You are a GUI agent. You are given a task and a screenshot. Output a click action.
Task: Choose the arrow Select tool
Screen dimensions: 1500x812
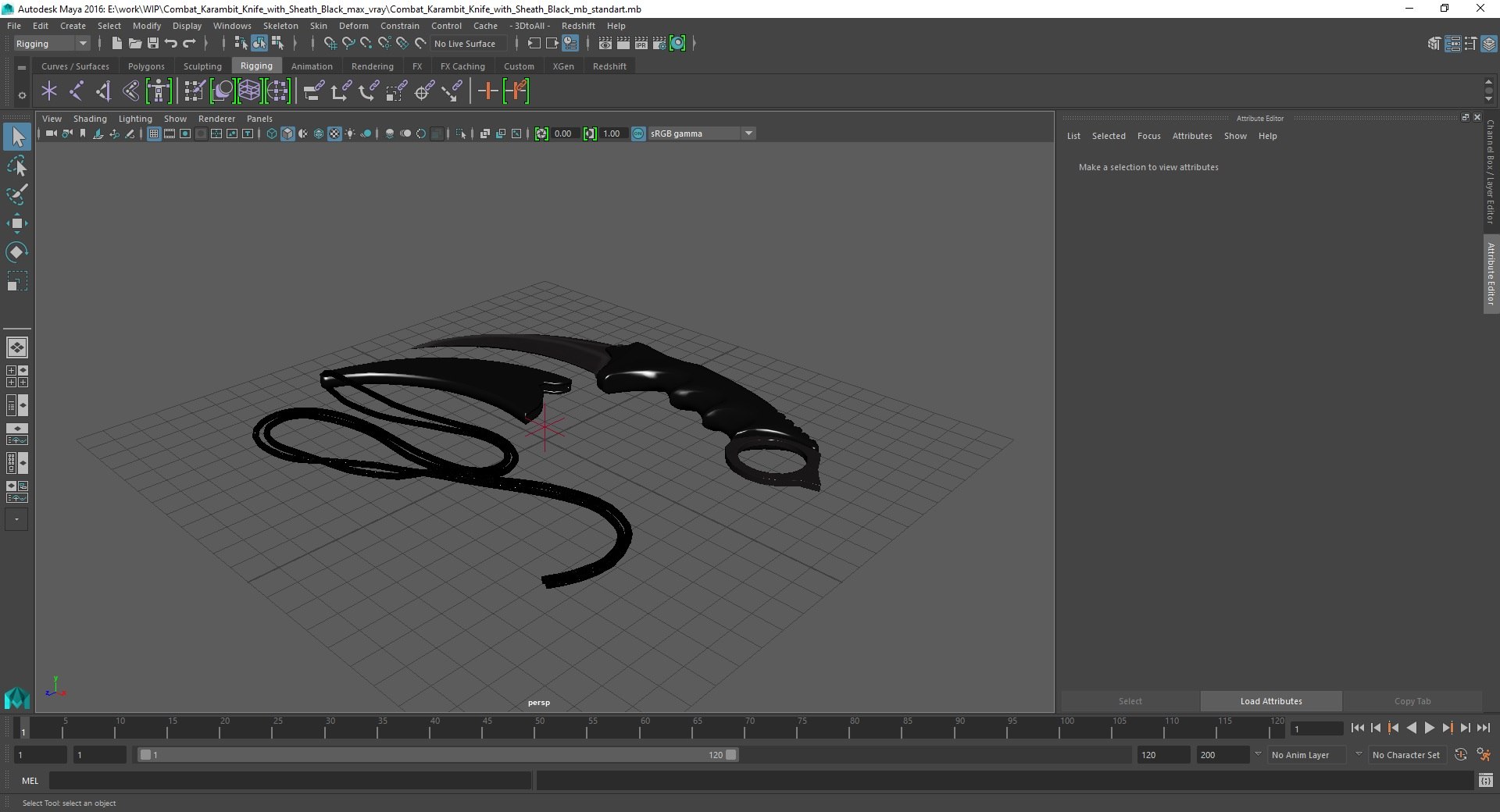click(16, 137)
